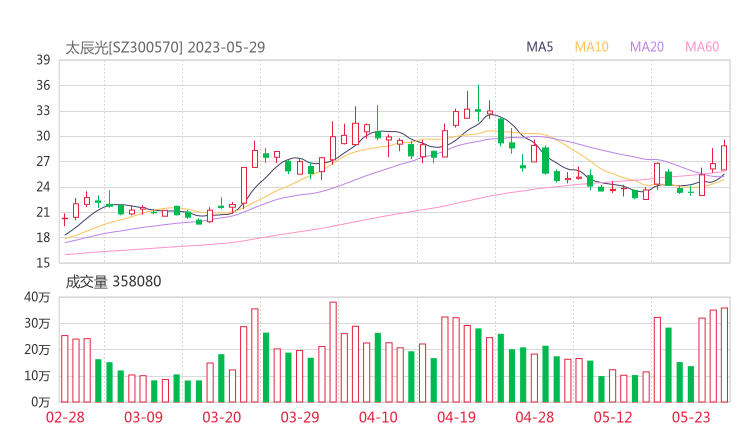Click the MA60 legend label
Viewport: 740px width, 440px height.
(702, 47)
